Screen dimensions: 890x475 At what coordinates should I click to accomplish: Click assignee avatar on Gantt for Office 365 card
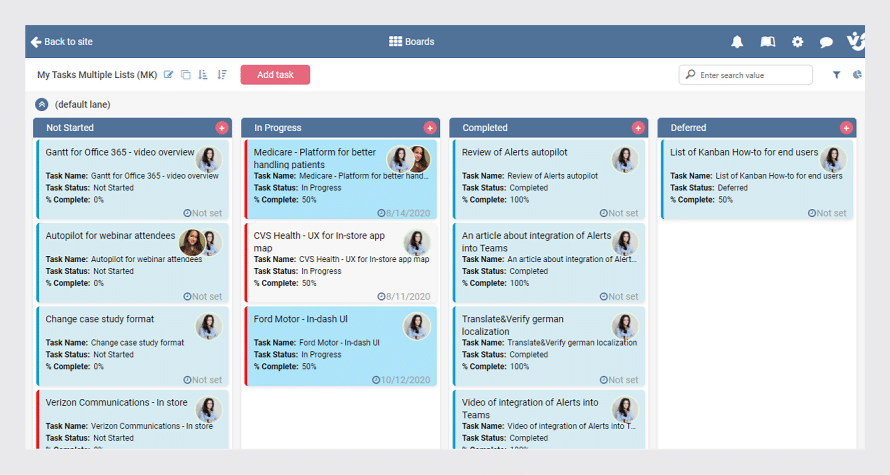point(209,159)
